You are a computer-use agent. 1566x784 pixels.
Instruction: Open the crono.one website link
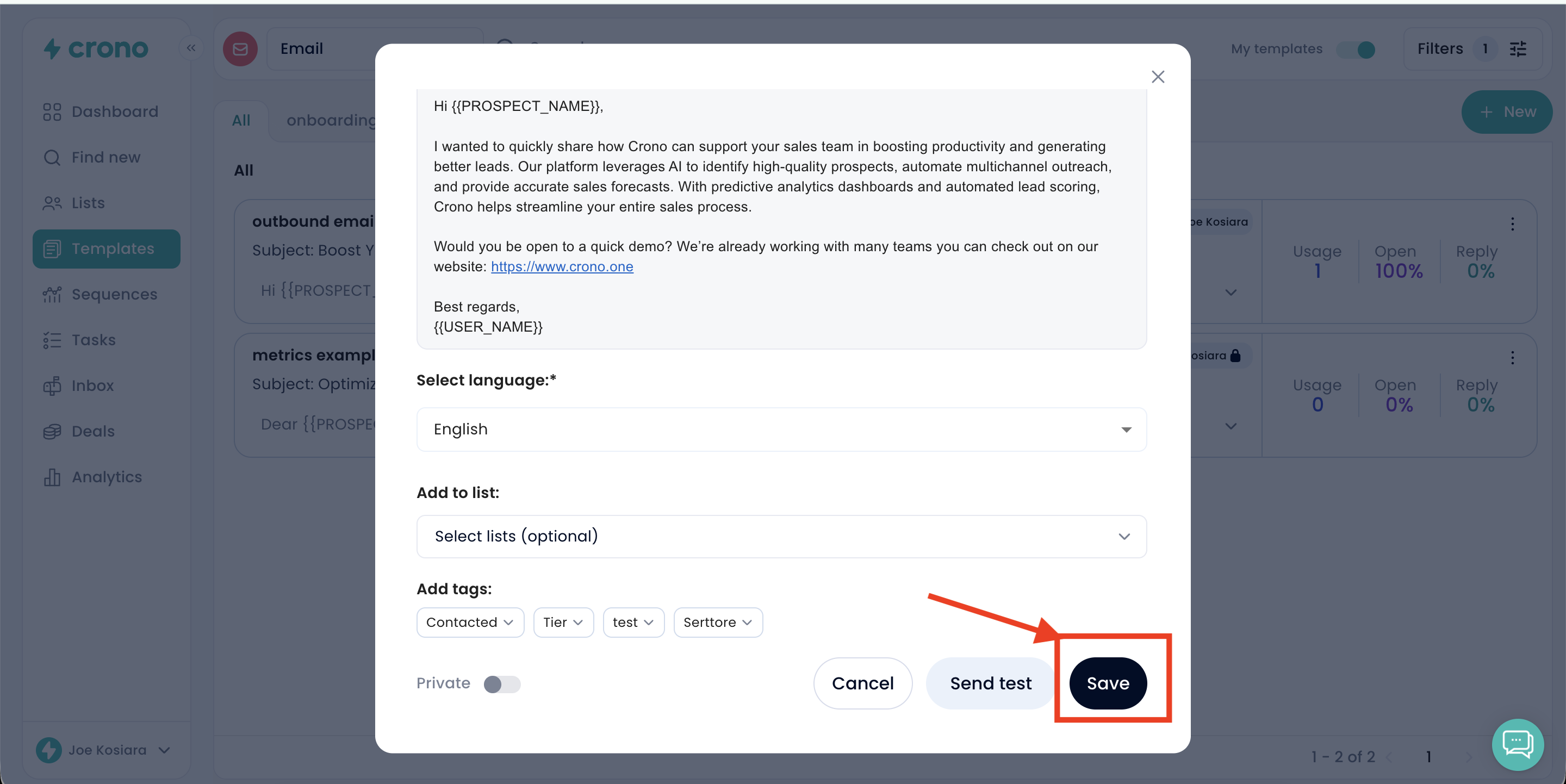coord(562,266)
